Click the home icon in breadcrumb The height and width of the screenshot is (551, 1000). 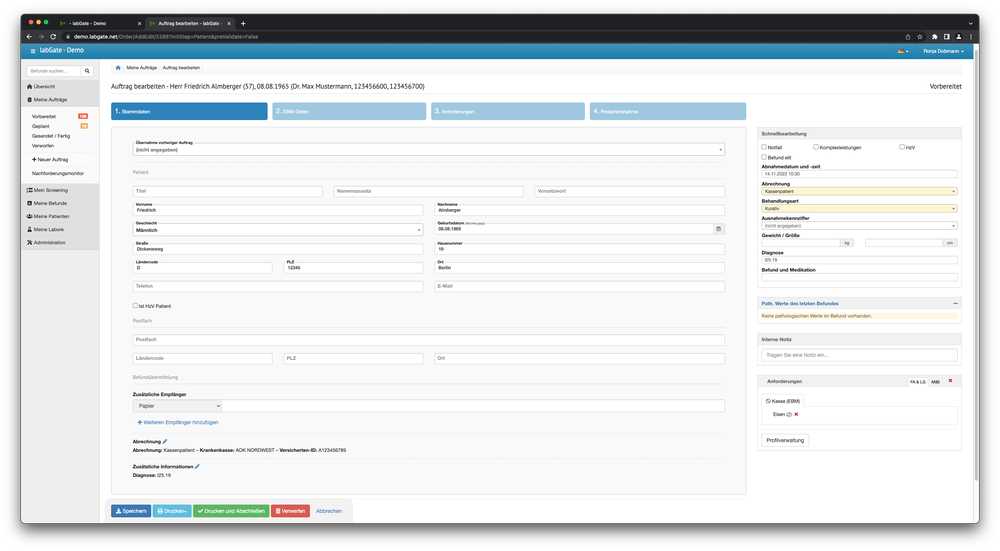pos(118,67)
